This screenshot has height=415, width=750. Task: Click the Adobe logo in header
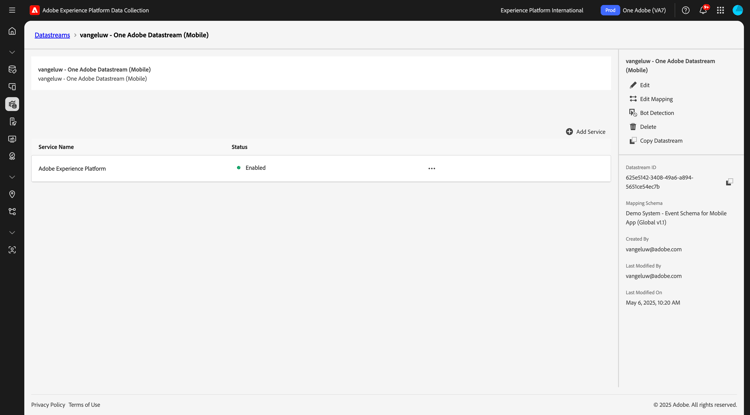(34, 10)
